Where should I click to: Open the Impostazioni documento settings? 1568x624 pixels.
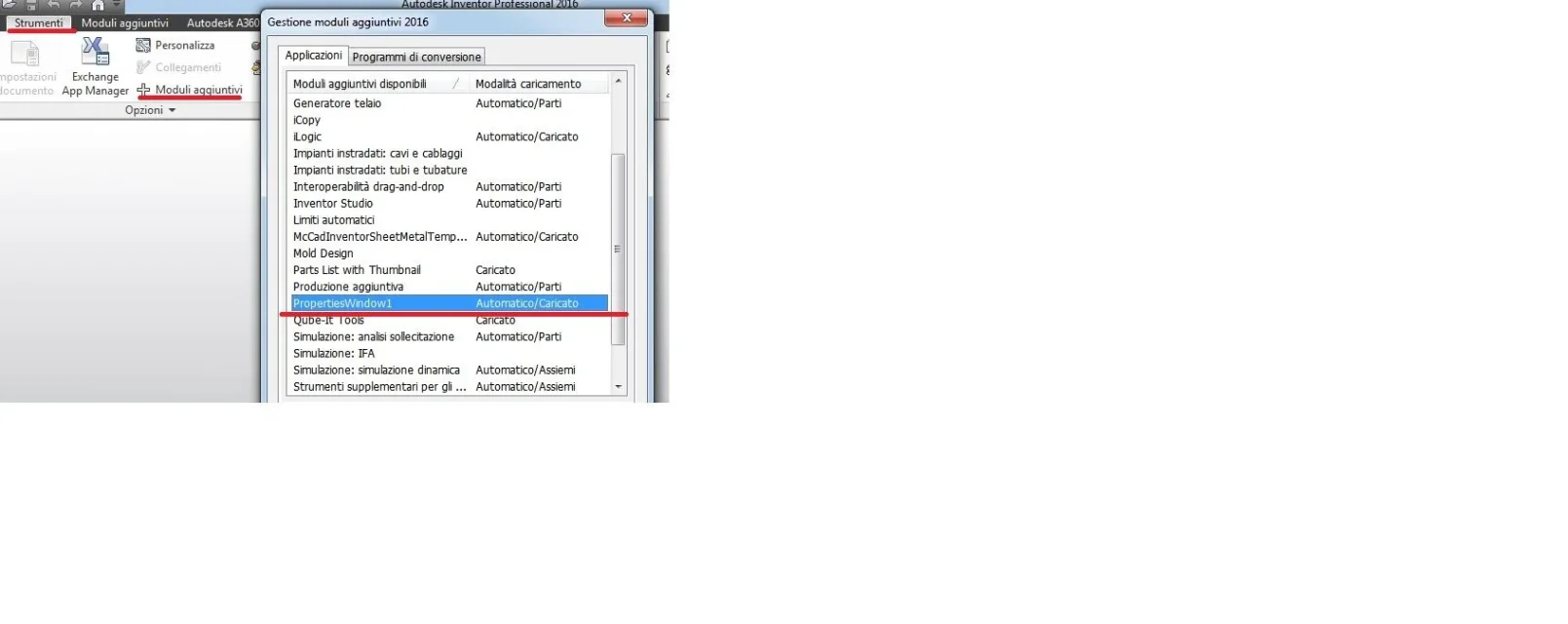26,67
